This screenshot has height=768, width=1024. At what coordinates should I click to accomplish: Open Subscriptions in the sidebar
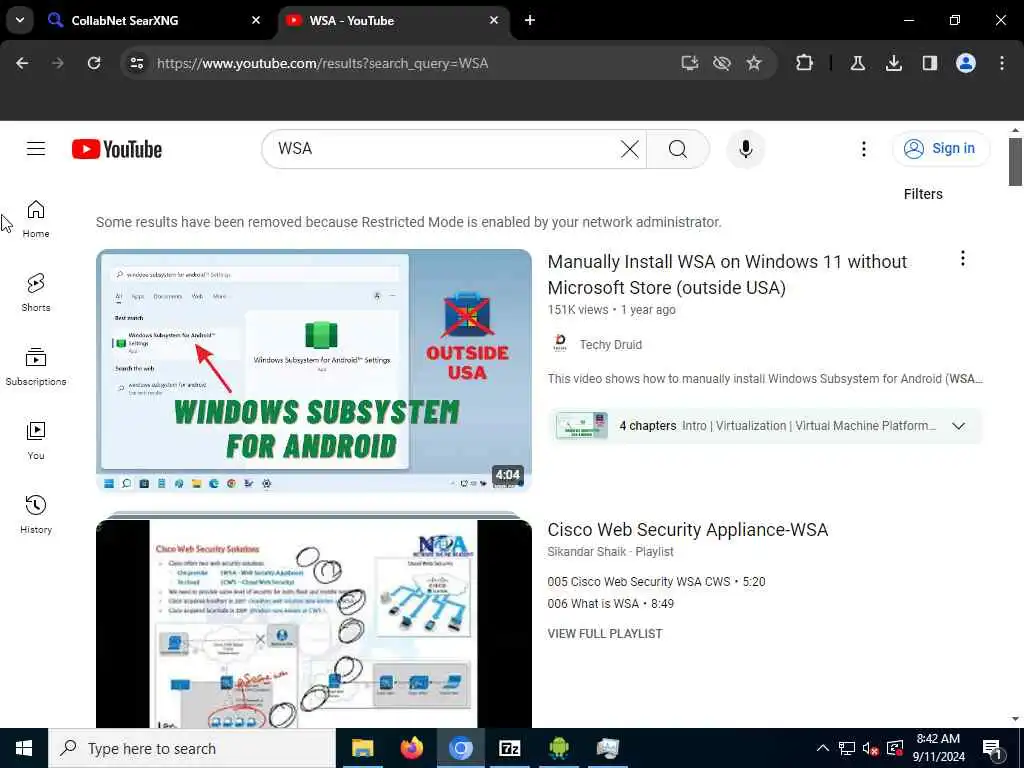coord(36,366)
